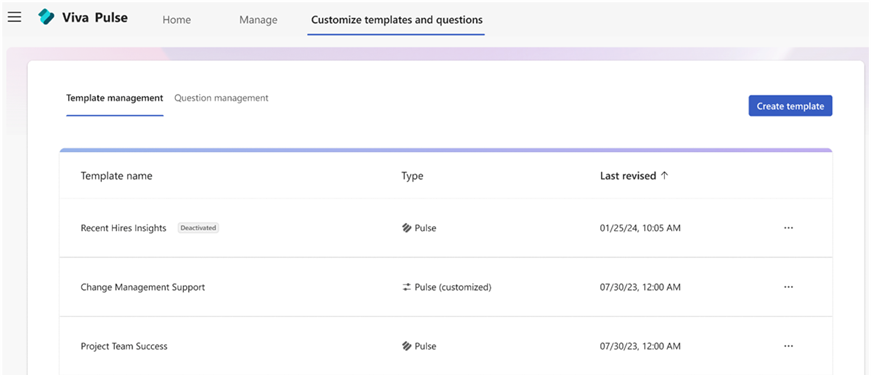
Task: Sort by the Template name column header
Action: coord(116,176)
